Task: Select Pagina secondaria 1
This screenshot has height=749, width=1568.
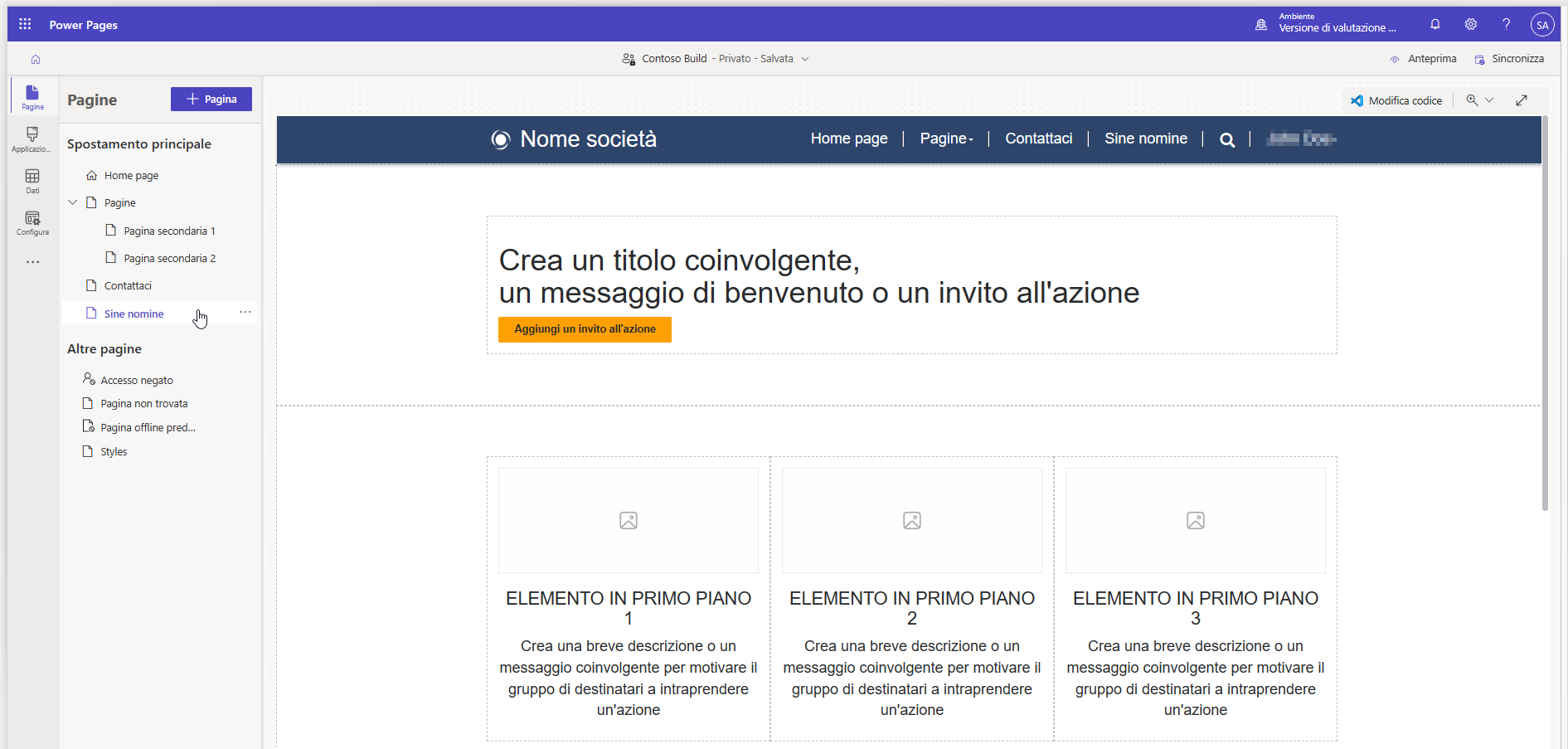Action: [x=169, y=231]
